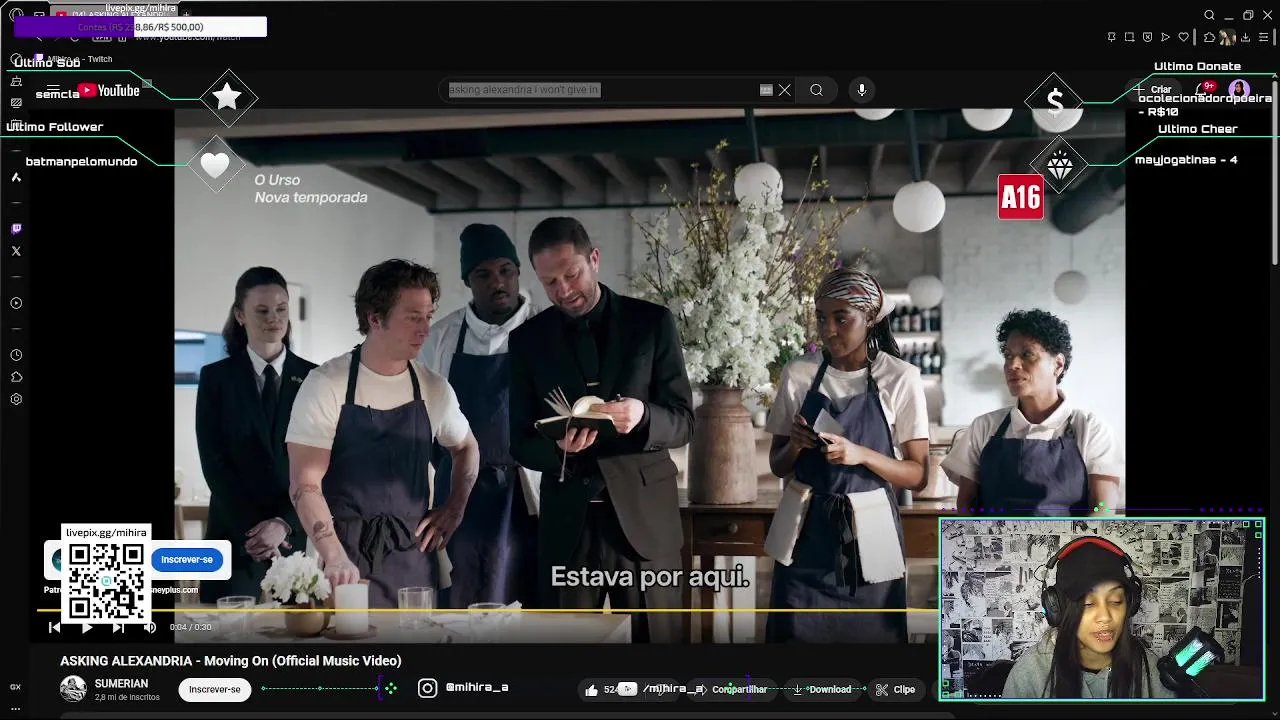Click the Contas donation goal progress bar
The image size is (1280, 720).
140,27
